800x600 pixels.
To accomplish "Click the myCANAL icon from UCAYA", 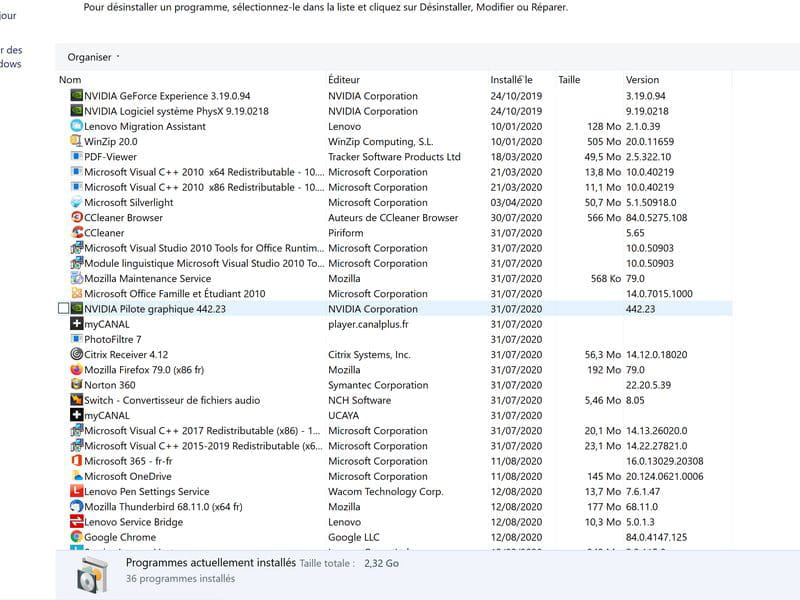I will point(77,415).
